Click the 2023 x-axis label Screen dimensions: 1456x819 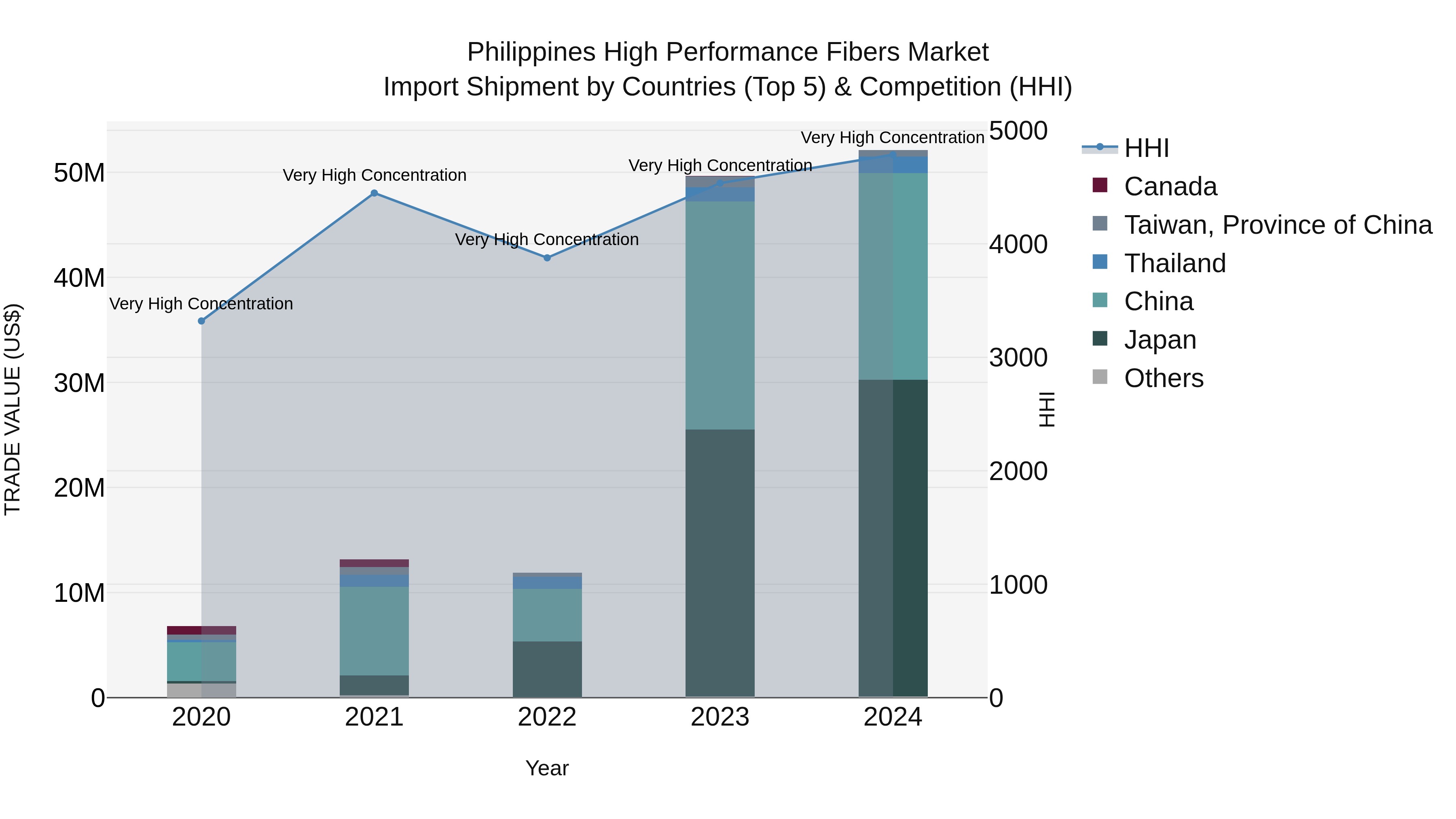tap(720, 717)
